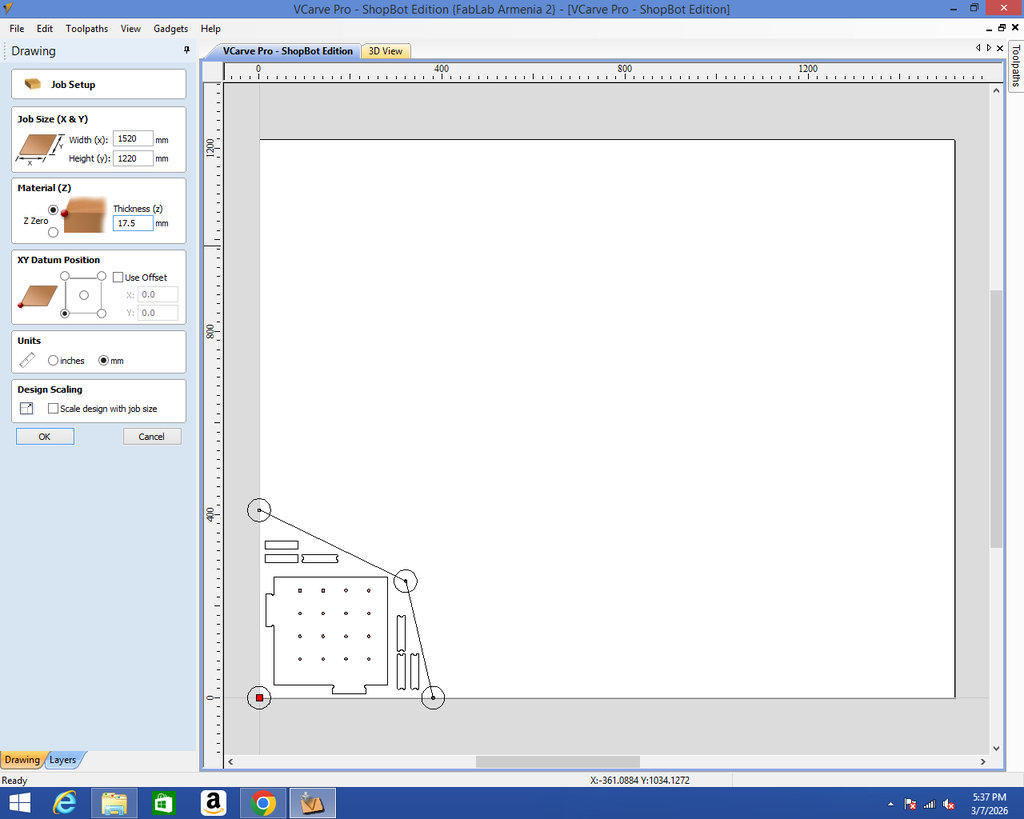
Task: Click scroll down arrow of vertical scrollbar
Action: point(996,748)
